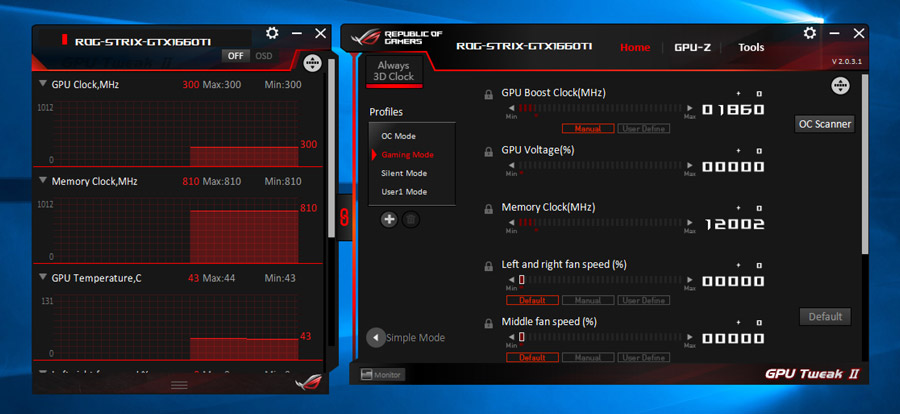Screen dimensions: 900x414
Task: Click the Memory Clock slider track
Action: [600, 223]
